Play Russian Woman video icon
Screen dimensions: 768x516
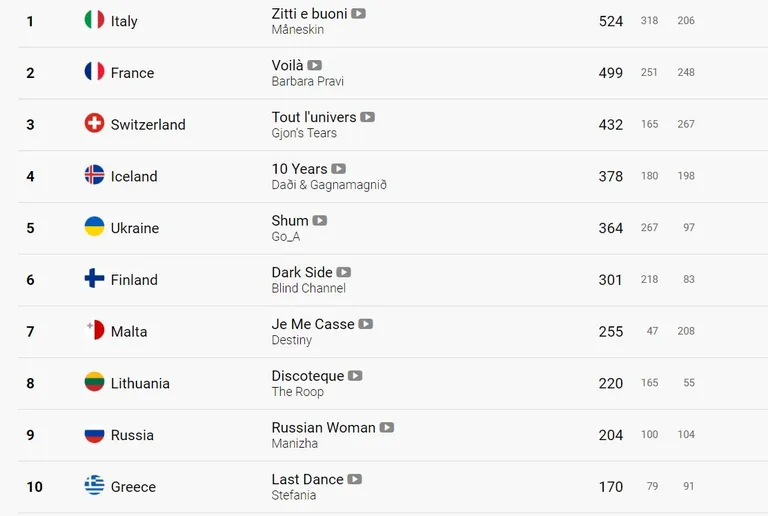point(387,427)
